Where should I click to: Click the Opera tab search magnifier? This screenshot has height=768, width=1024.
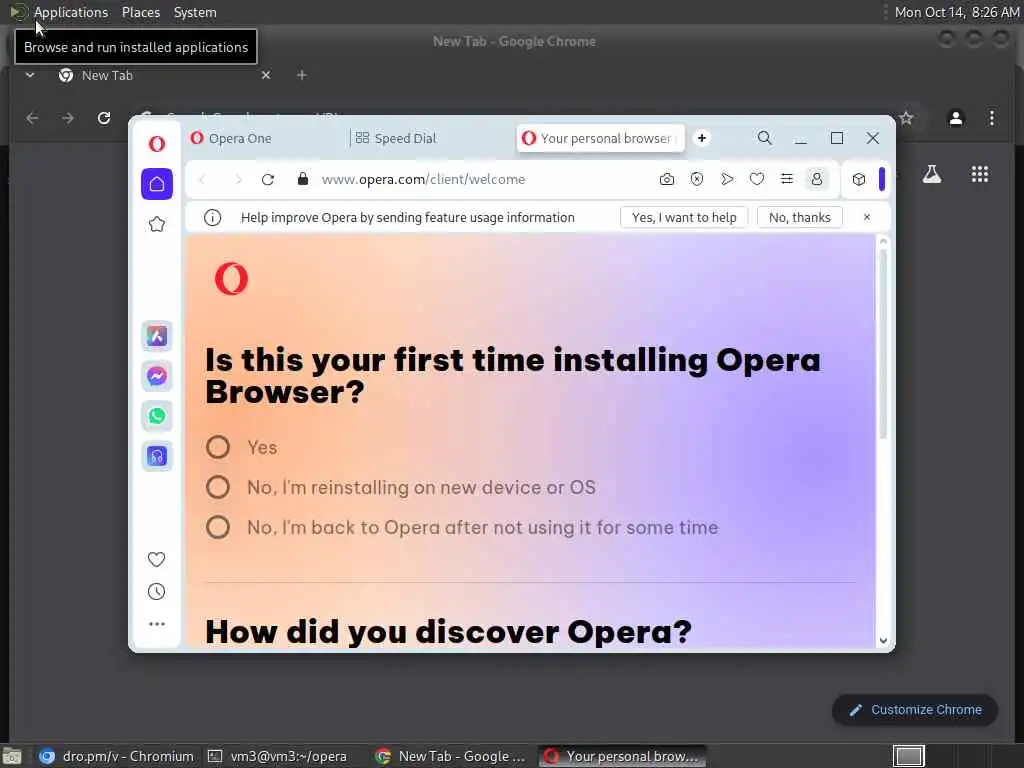(765, 138)
